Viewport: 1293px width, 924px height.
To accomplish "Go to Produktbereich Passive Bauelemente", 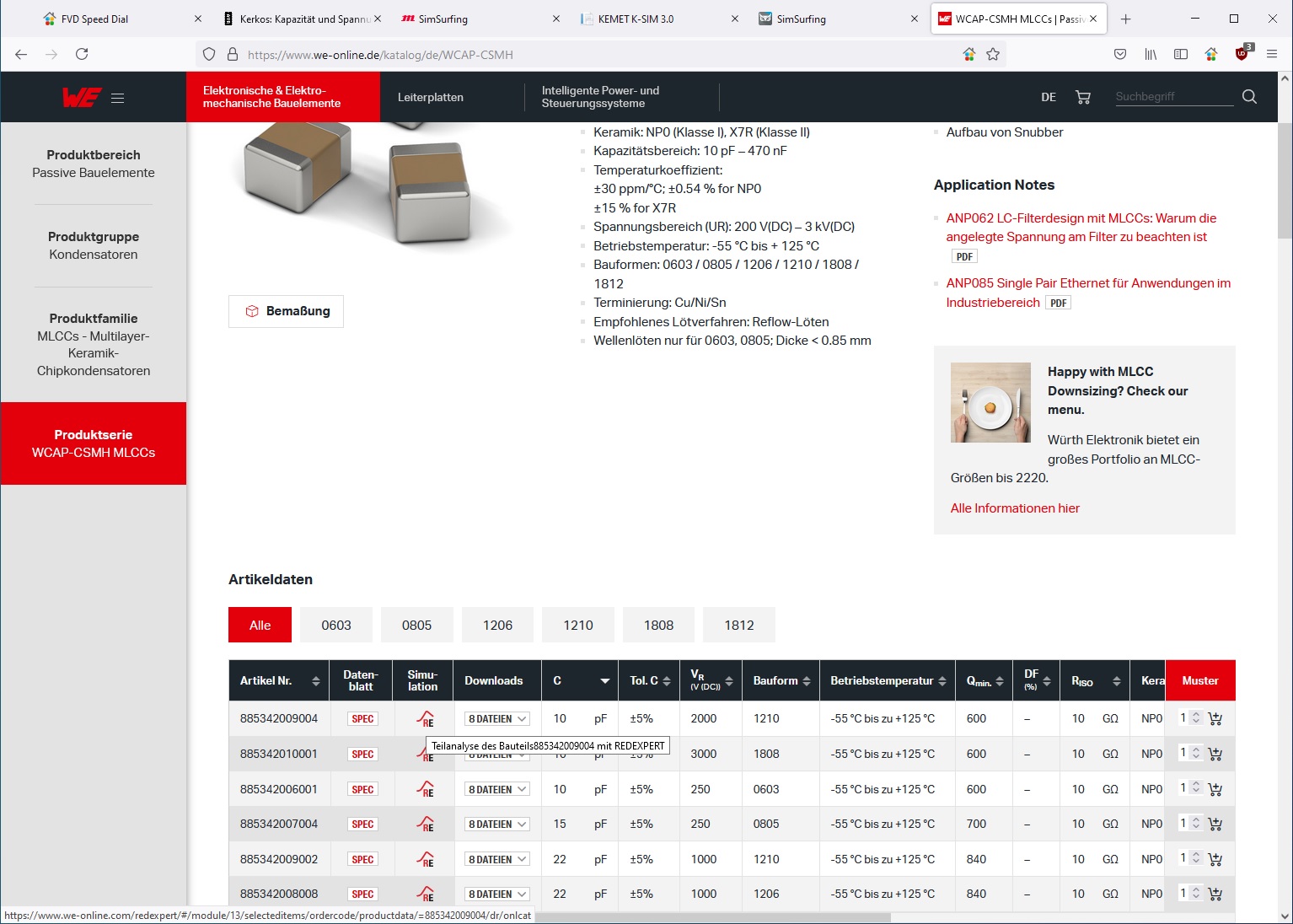I will (94, 164).
